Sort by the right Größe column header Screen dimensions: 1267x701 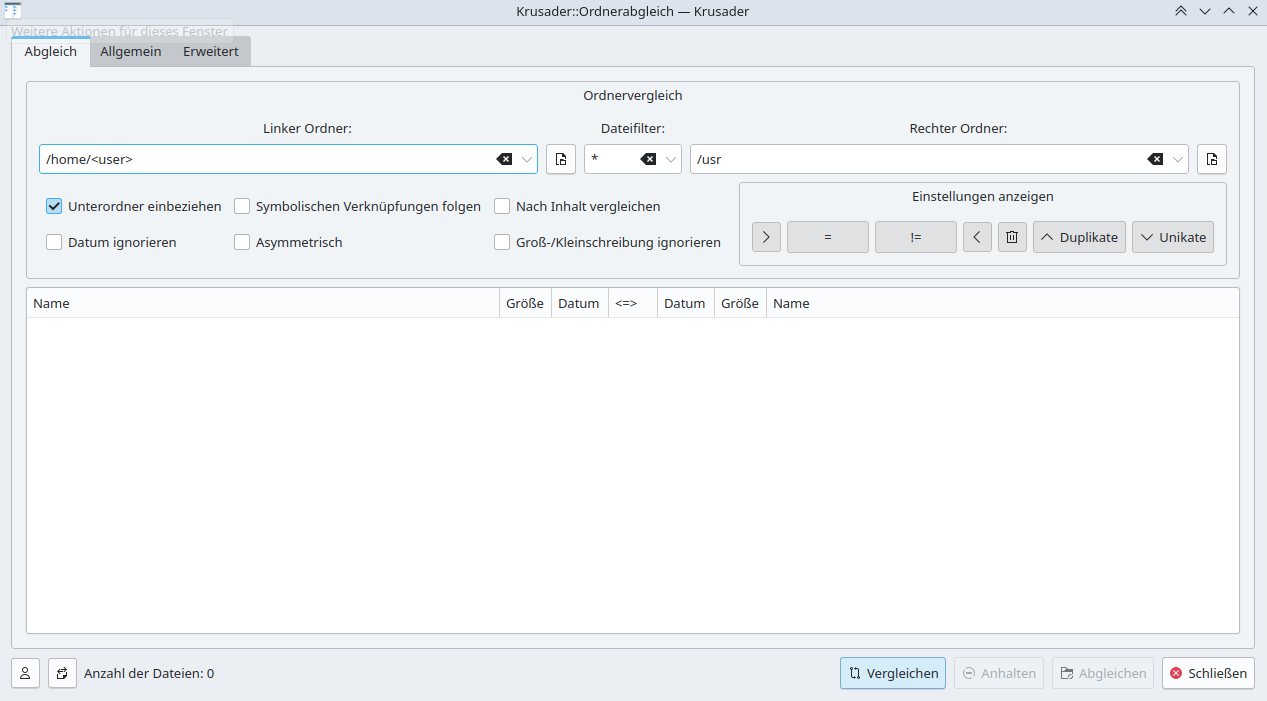coord(740,303)
